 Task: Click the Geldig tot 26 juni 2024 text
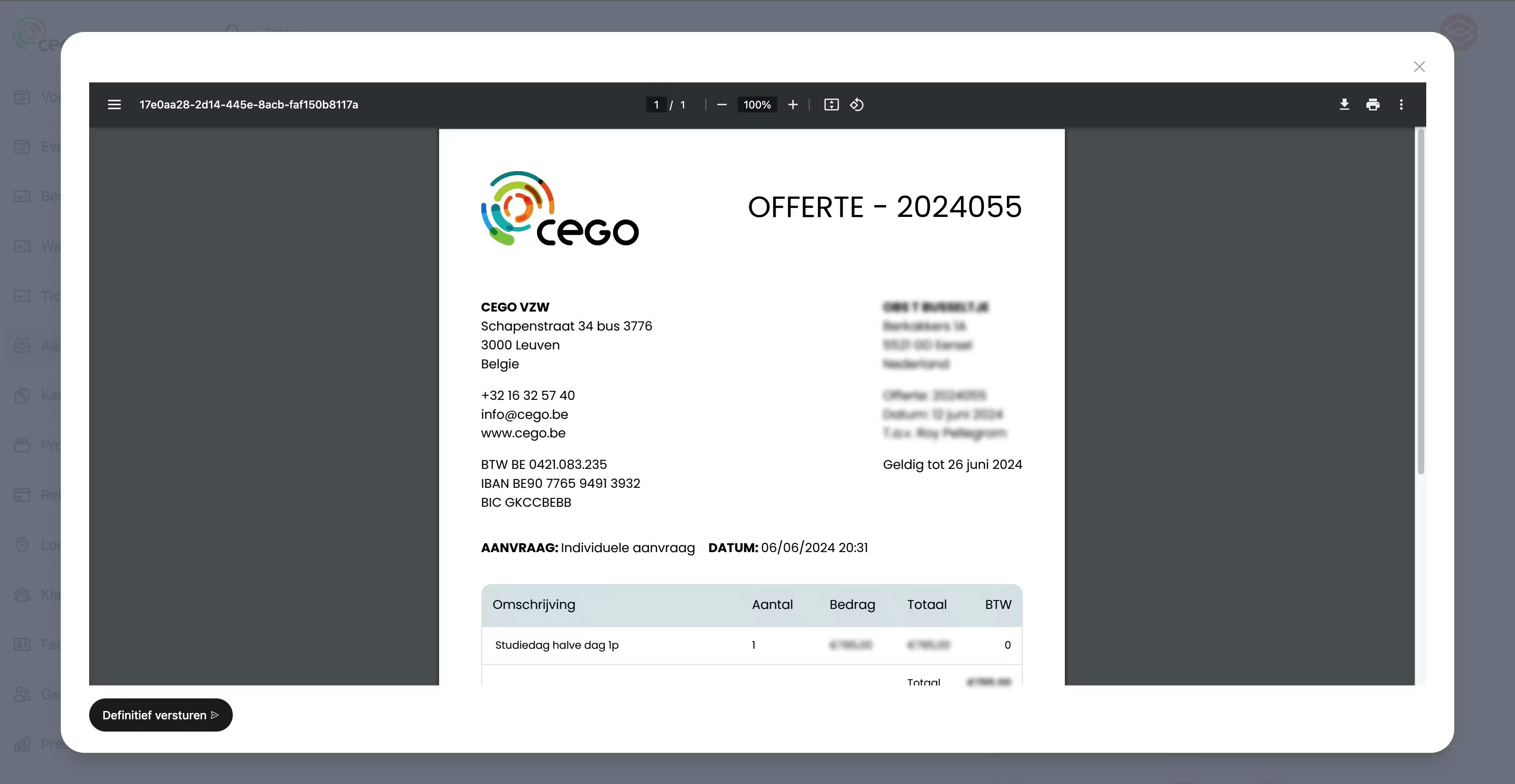click(952, 464)
